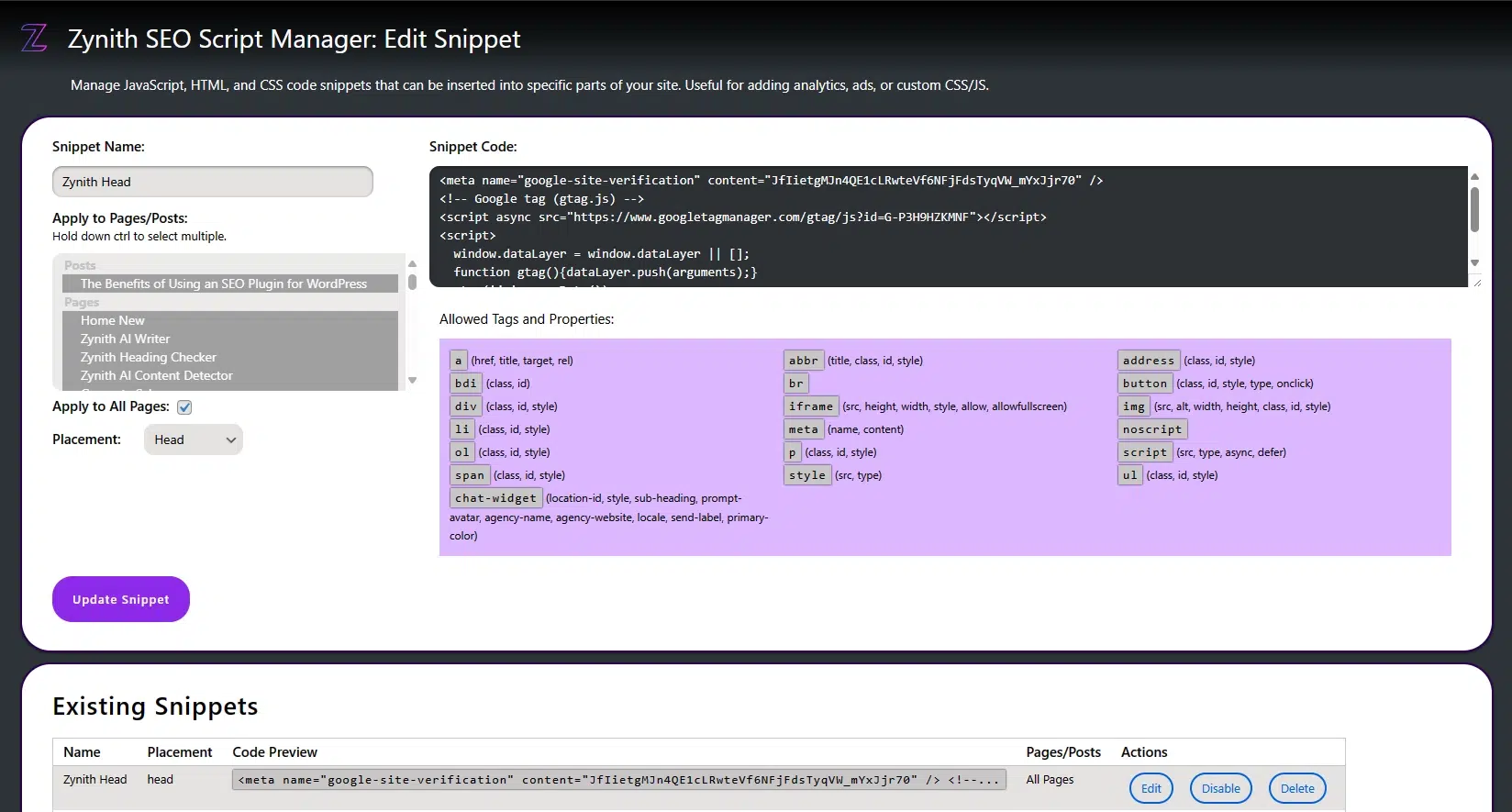The height and width of the screenshot is (812, 1512).
Task: Click the 'head' placement cell in snippets table
Action: coord(161,779)
